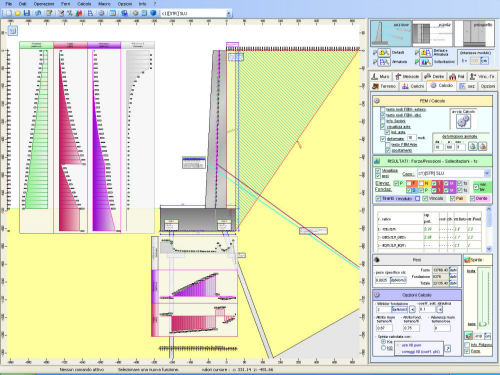Select the Kd radio button
The image size is (500, 375).
pyautogui.click(x=383, y=348)
